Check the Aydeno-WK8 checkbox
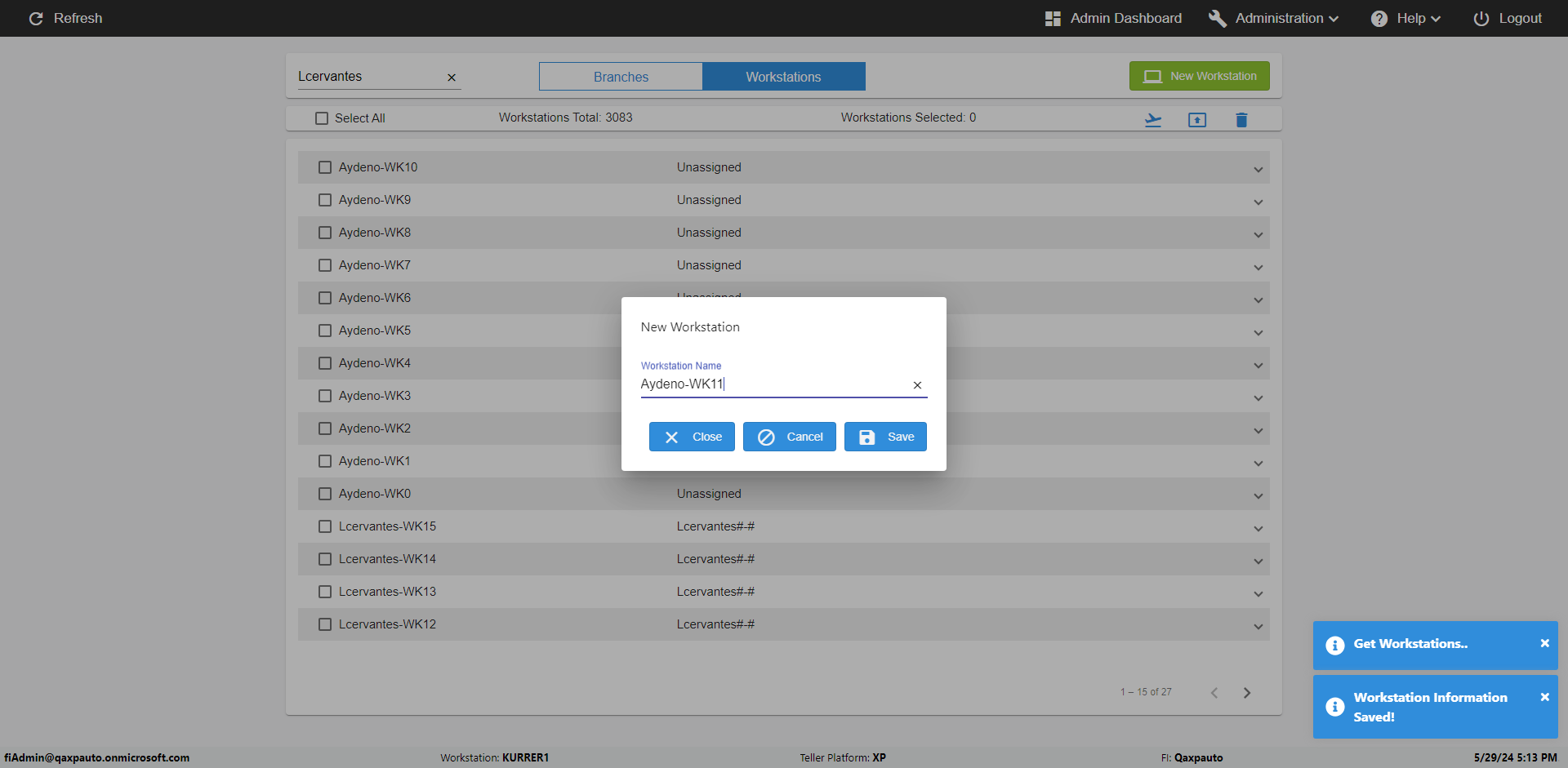1568x768 pixels. tap(325, 233)
